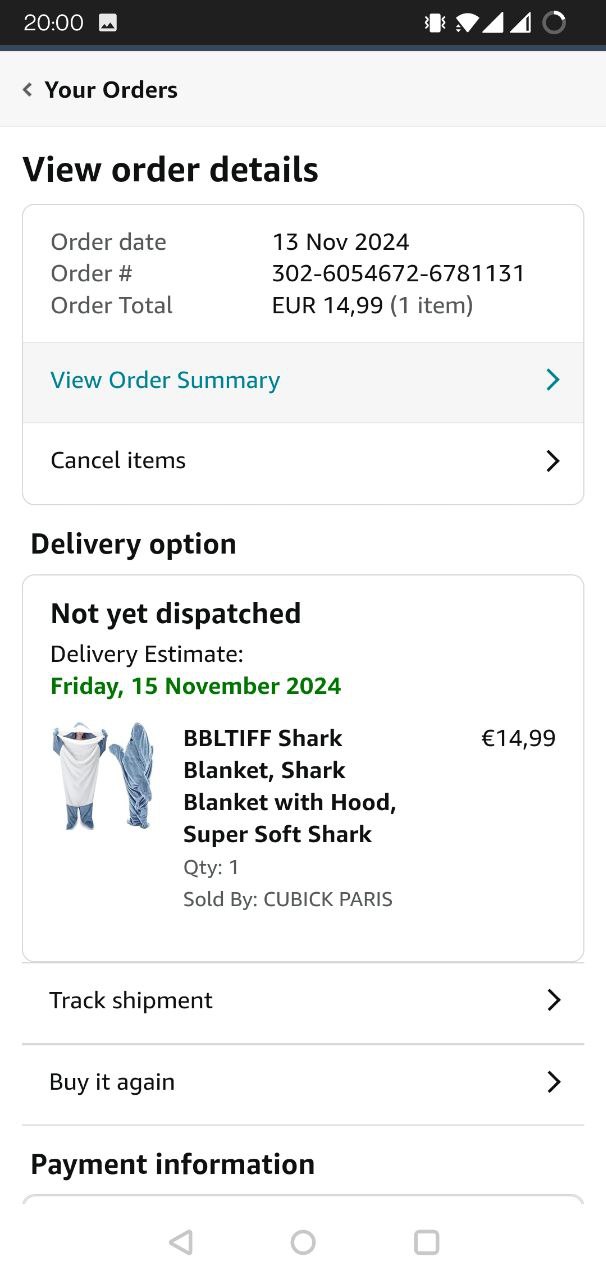This screenshot has width=606, height=1280.
Task: Tap the shark blanket product thumbnail
Action: [x=103, y=776]
